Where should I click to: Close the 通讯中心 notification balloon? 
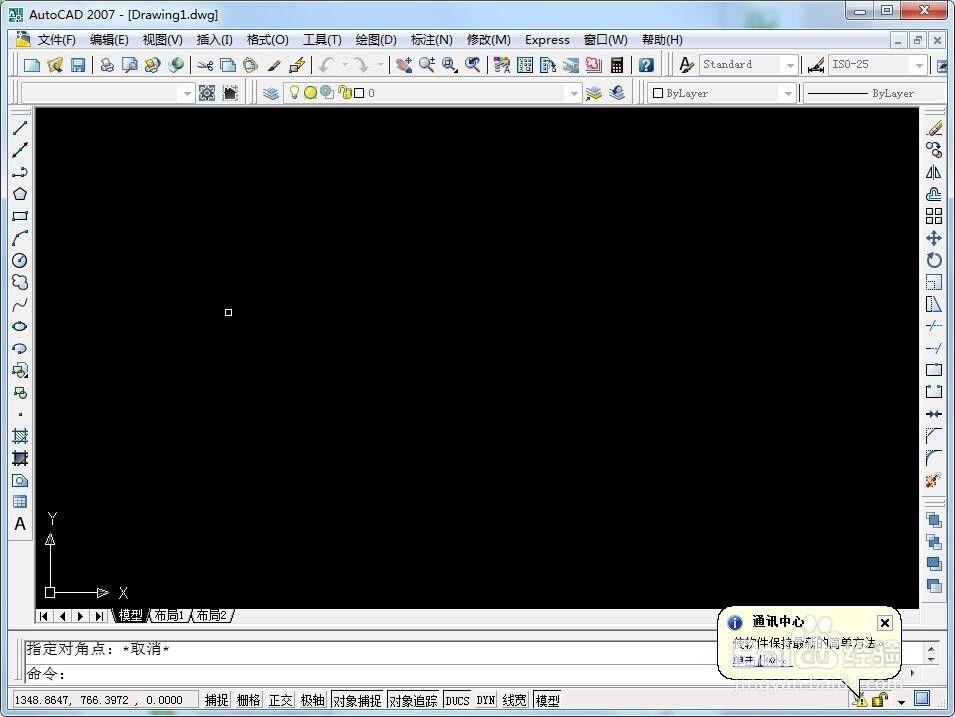[884, 623]
